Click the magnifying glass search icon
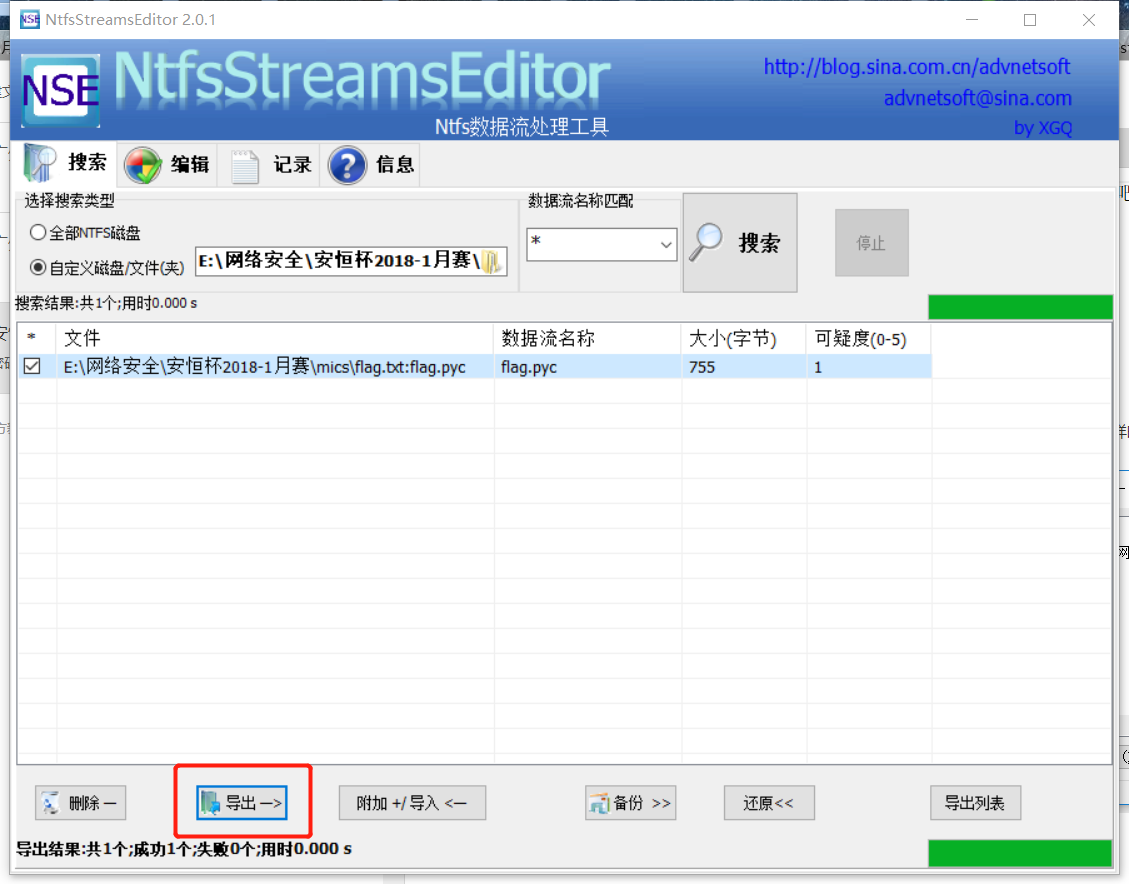The image size is (1129, 884). [x=706, y=243]
